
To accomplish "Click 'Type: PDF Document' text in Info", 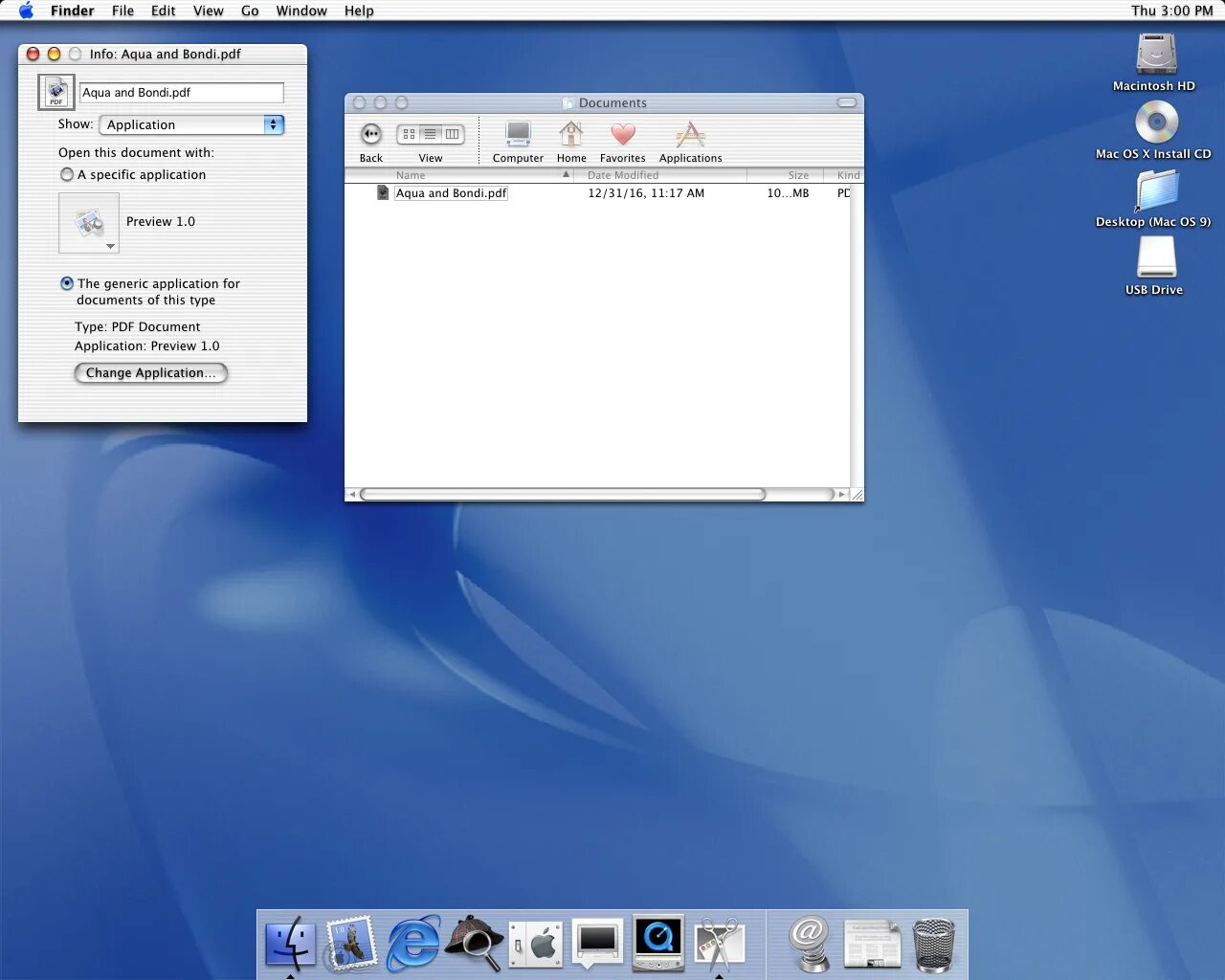I will [138, 326].
